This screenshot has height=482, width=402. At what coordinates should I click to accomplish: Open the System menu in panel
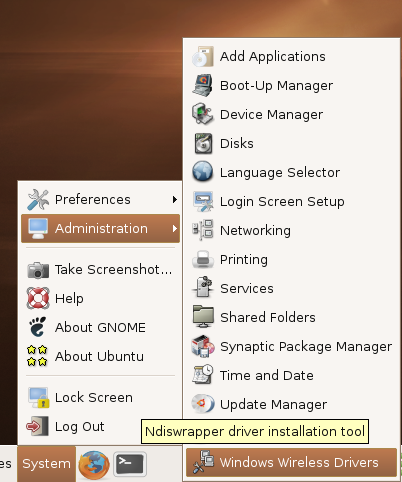46,464
